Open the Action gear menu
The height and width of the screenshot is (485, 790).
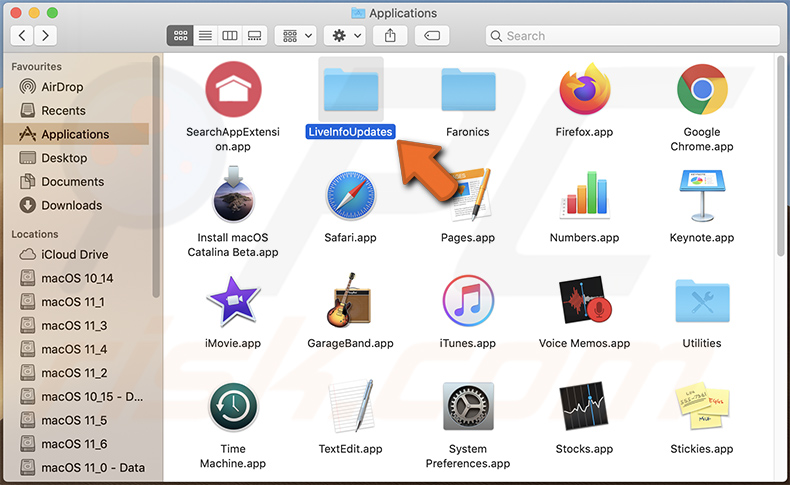click(x=345, y=36)
